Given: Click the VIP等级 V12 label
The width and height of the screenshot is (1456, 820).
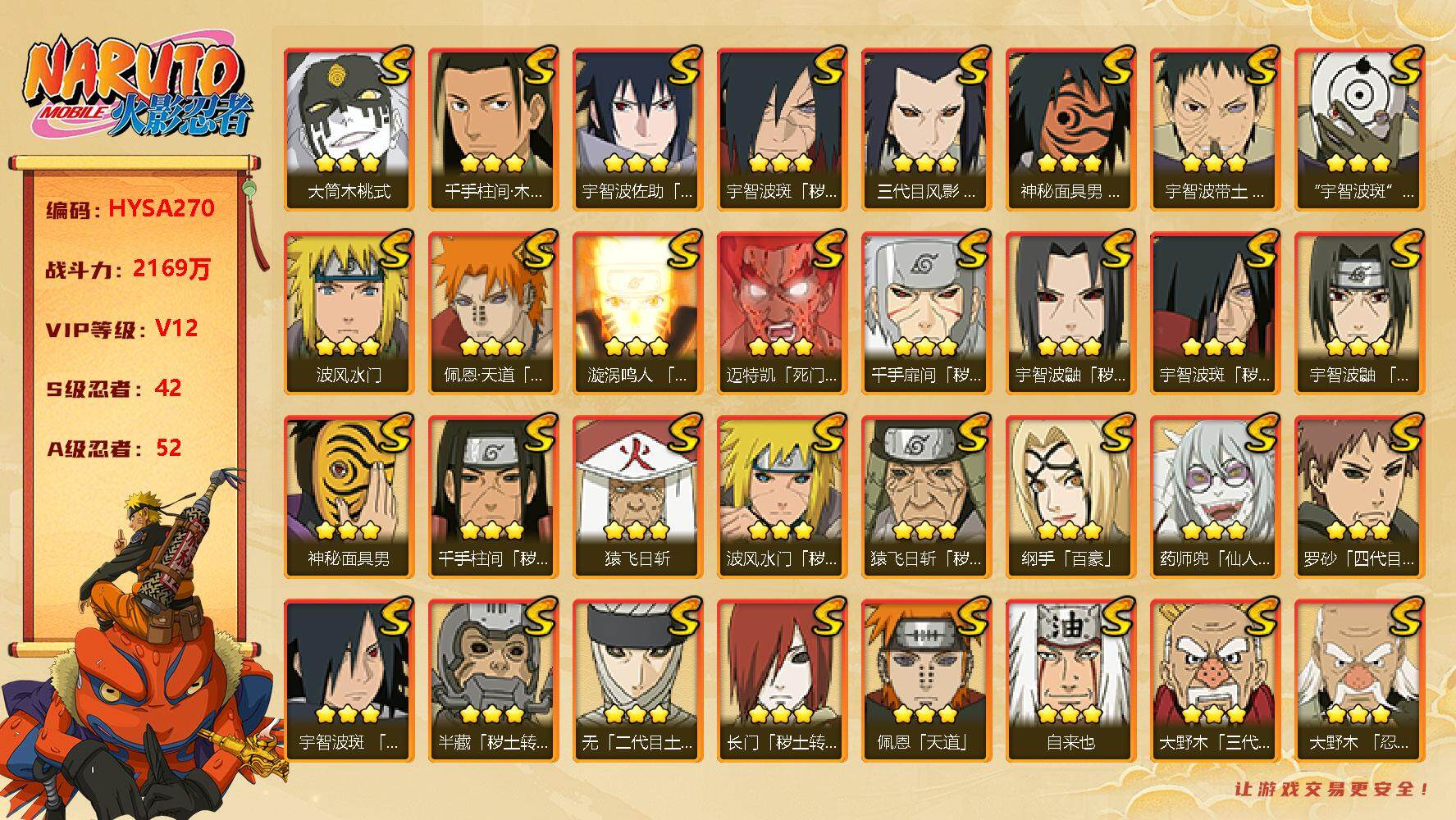Looking at the screenshot, I should [121, 329].
